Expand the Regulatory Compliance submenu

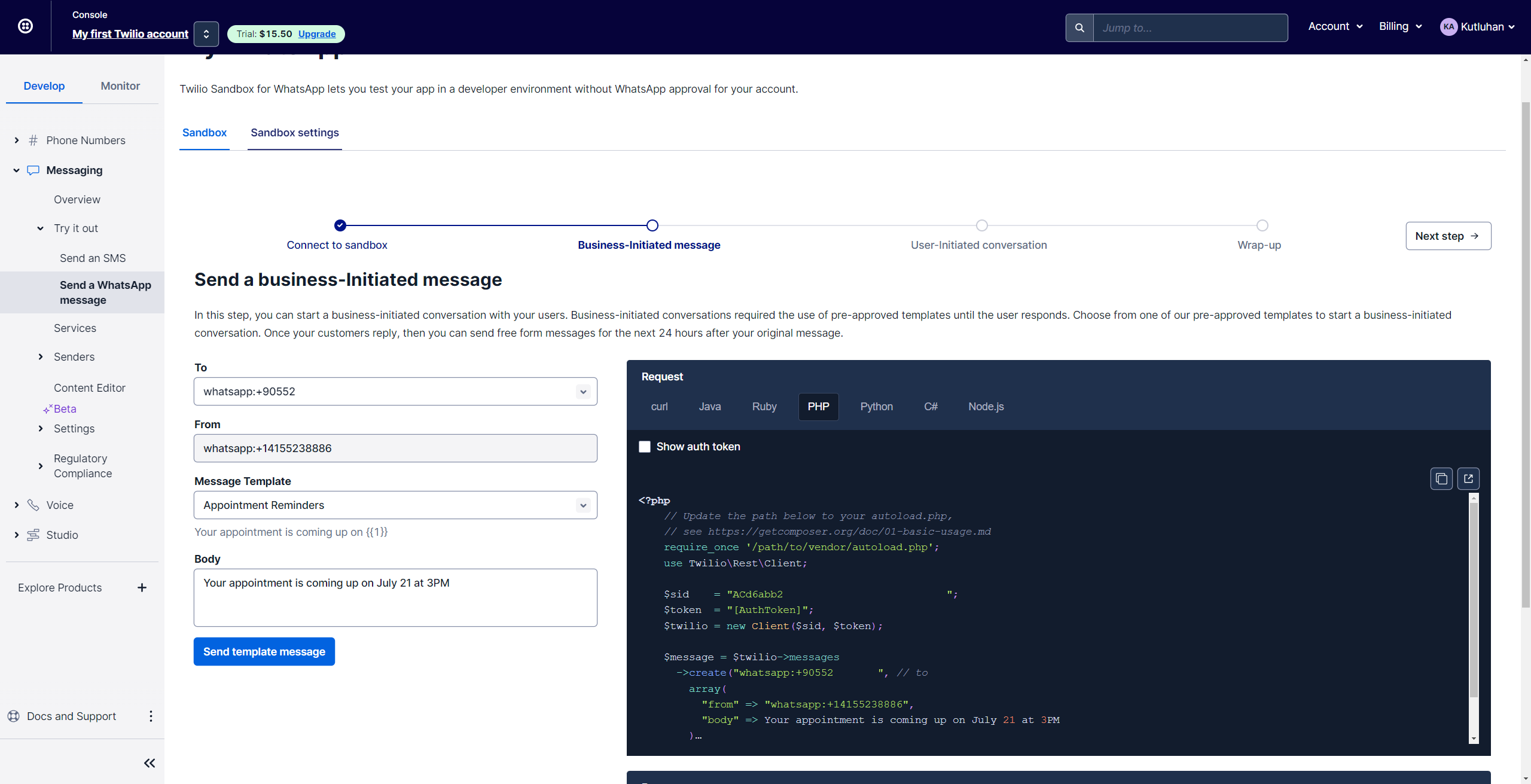pos(41,466)
